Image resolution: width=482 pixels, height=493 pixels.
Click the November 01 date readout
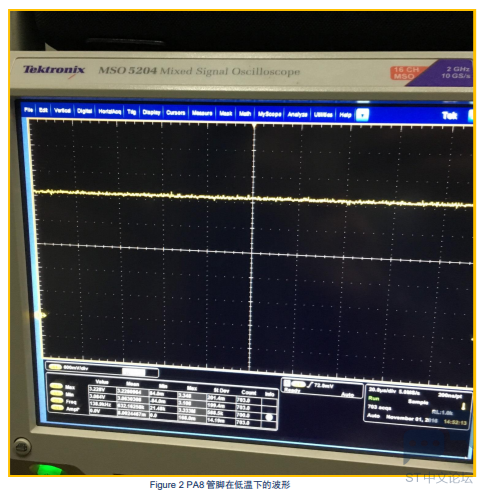412,419
